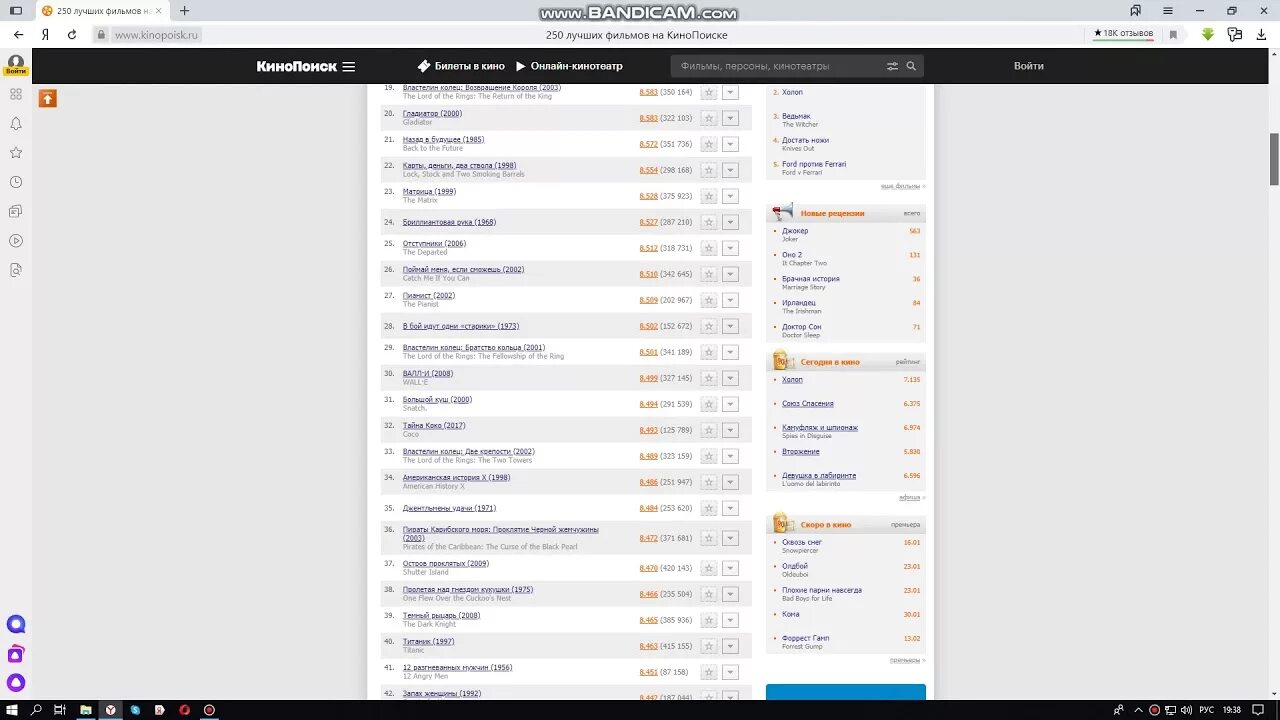Toggle favorite star for Пианист (2002)
Image resolution: width=1280 pixels, height=720 pixels.
point(709,300)
